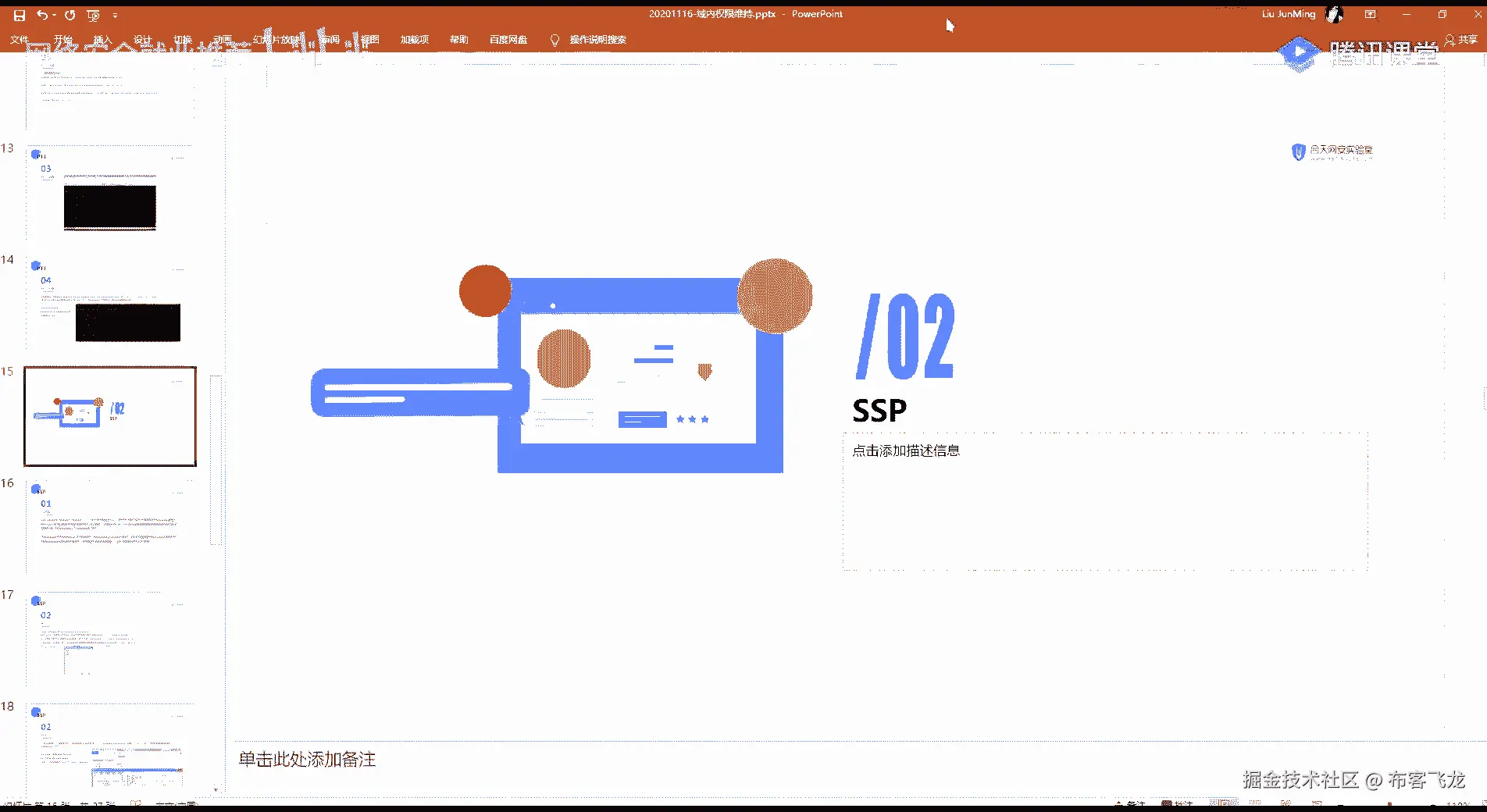
Task: Click the slide panel scroll-down arrow
Action: point(216,789)
